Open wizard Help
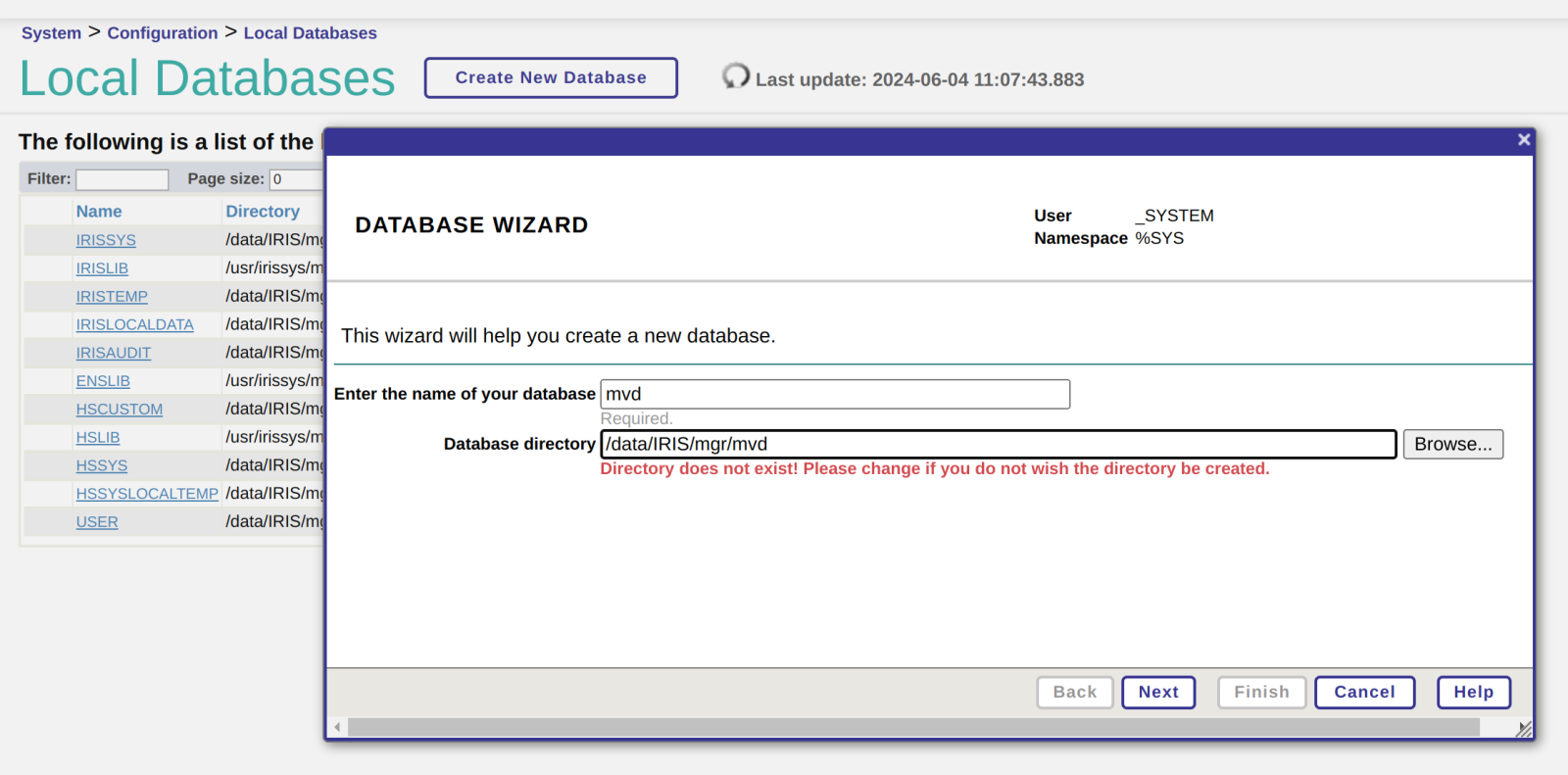Screen dimensions: 1568x775 click(x=1473, y=692)
